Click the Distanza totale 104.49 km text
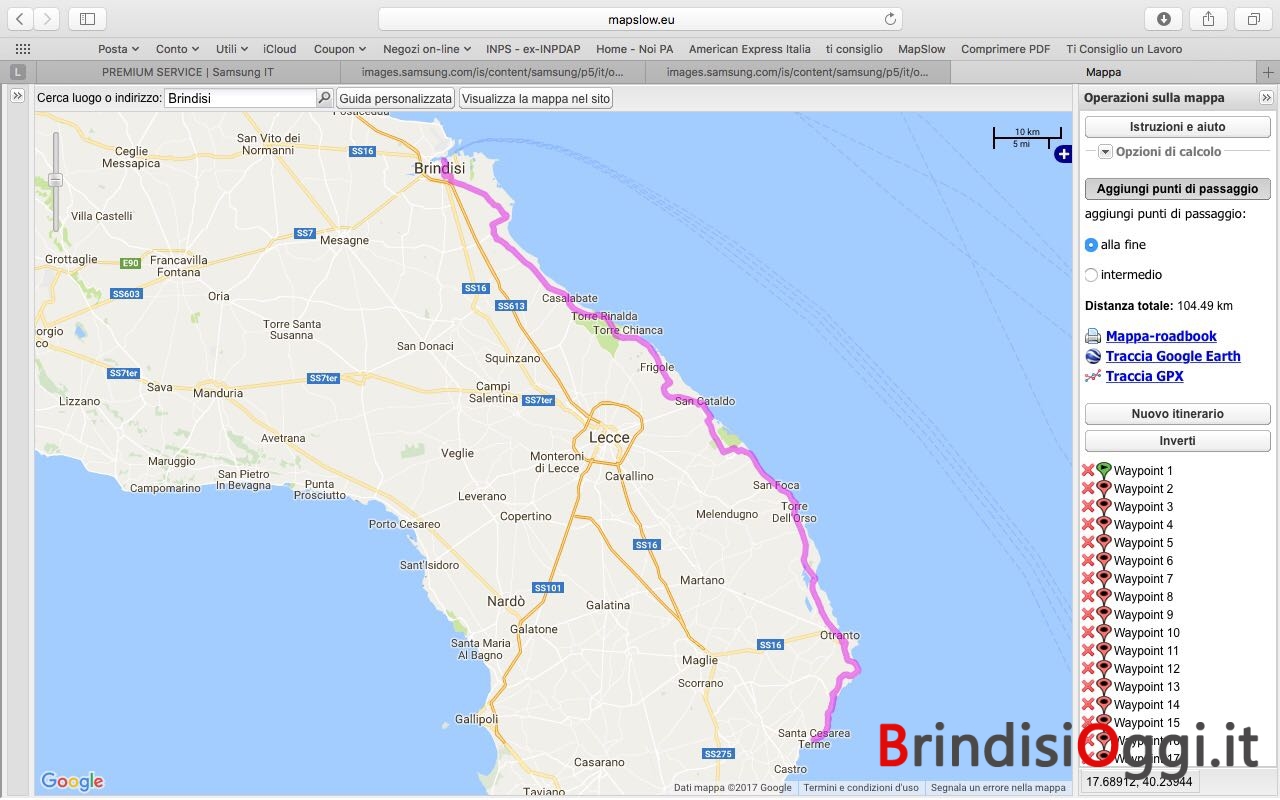The width and height of the screenshot is (1280, 800). tap(1159, 306)
